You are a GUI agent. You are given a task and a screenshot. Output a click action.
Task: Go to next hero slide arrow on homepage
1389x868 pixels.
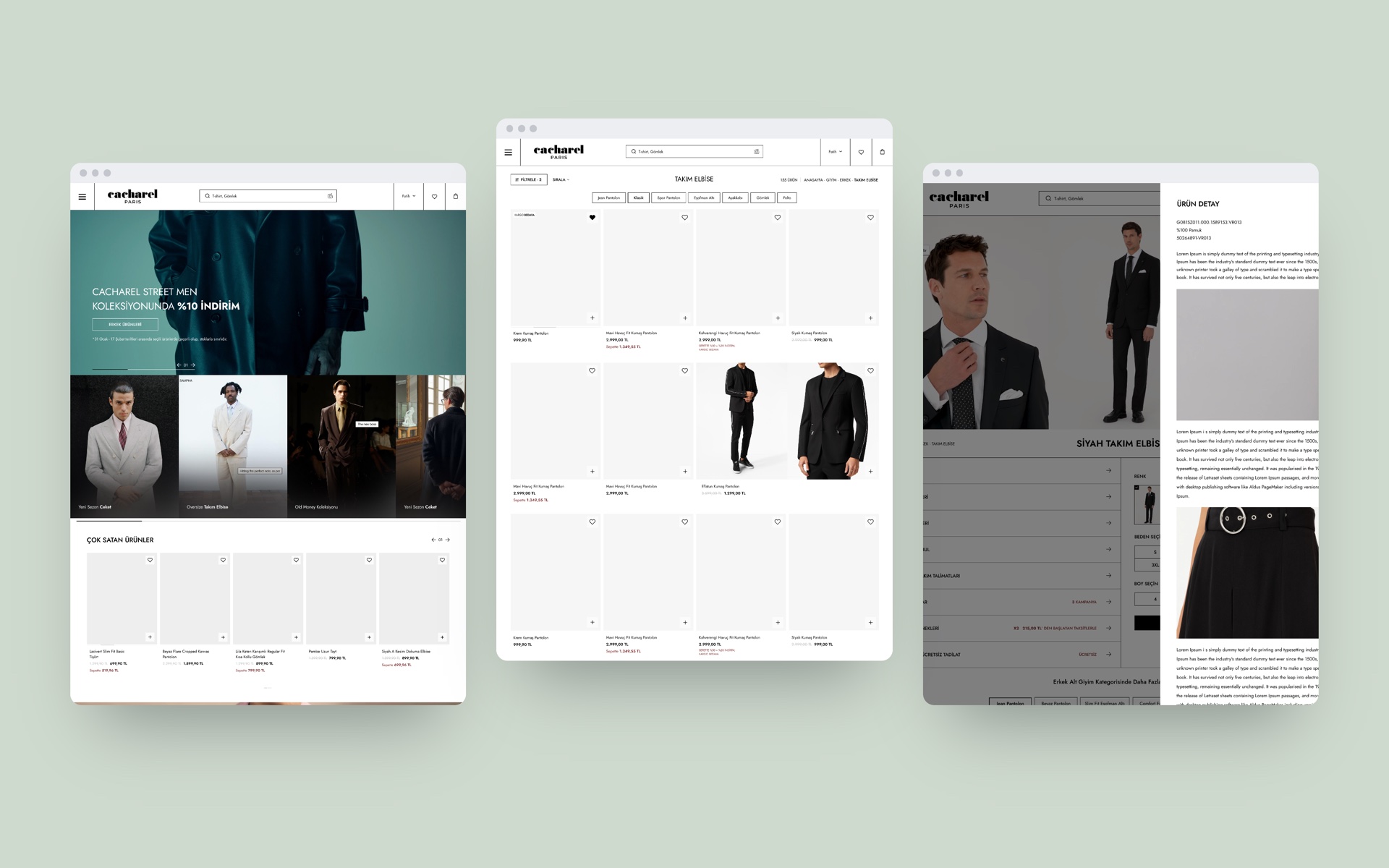click(x=192, y=365)
